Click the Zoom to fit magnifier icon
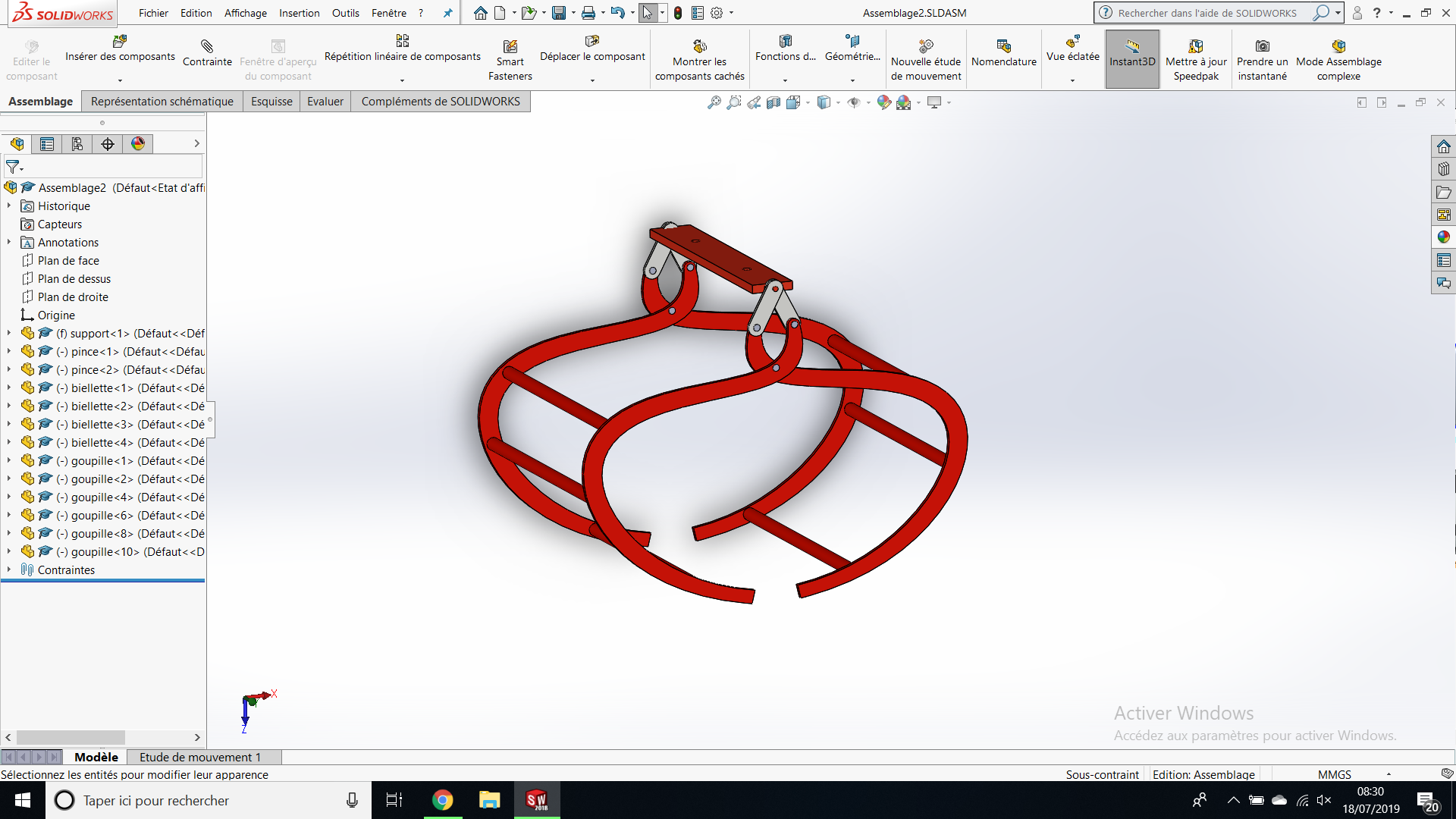Screen dimensions: 1456x819 pos(714,102)
